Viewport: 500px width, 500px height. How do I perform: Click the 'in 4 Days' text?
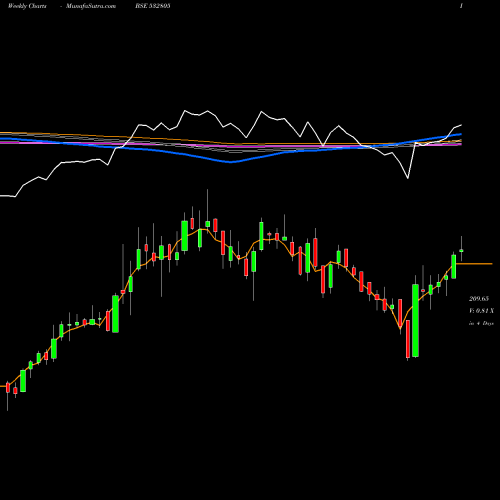pos(481,323)
